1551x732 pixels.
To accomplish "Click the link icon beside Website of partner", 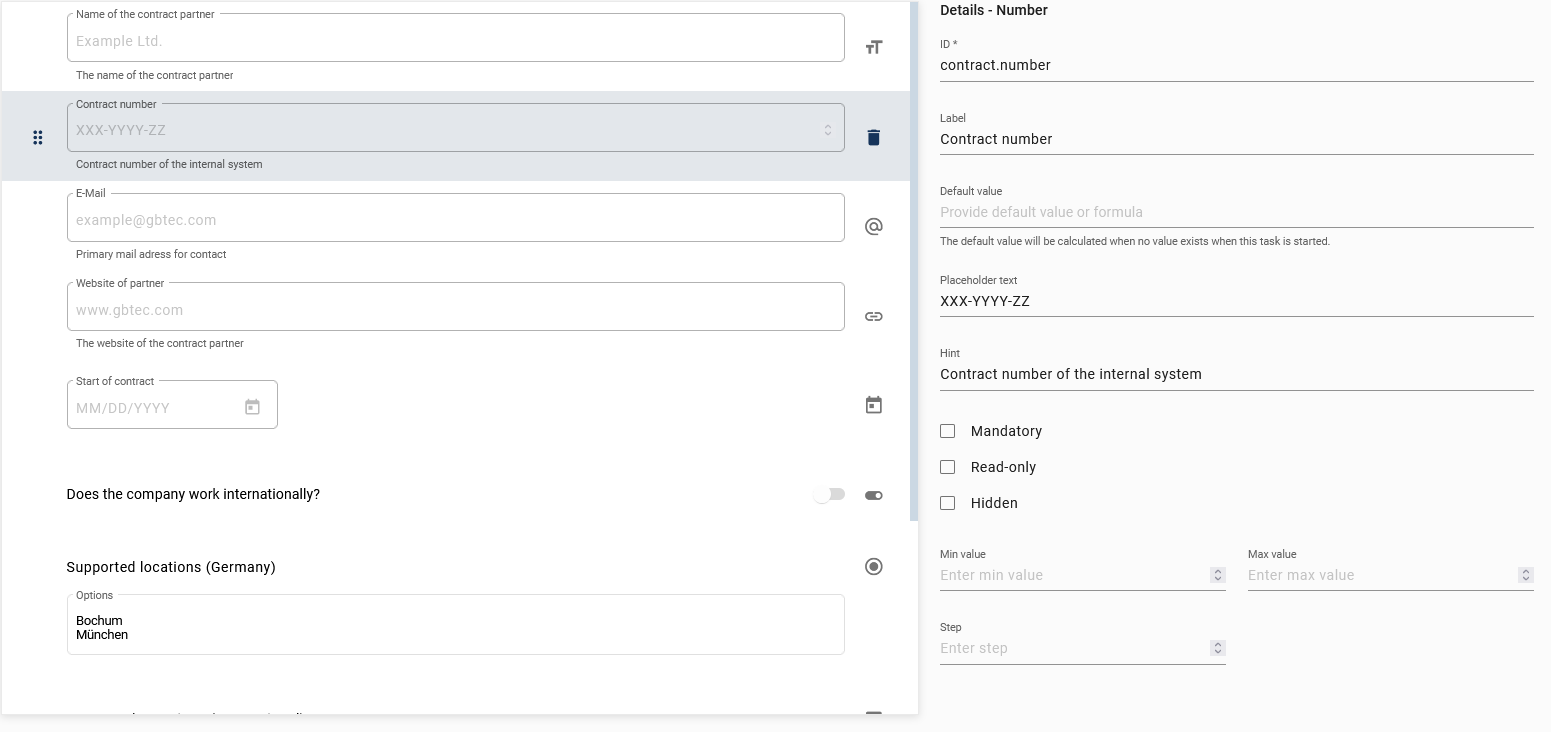I will coord(873,316).
